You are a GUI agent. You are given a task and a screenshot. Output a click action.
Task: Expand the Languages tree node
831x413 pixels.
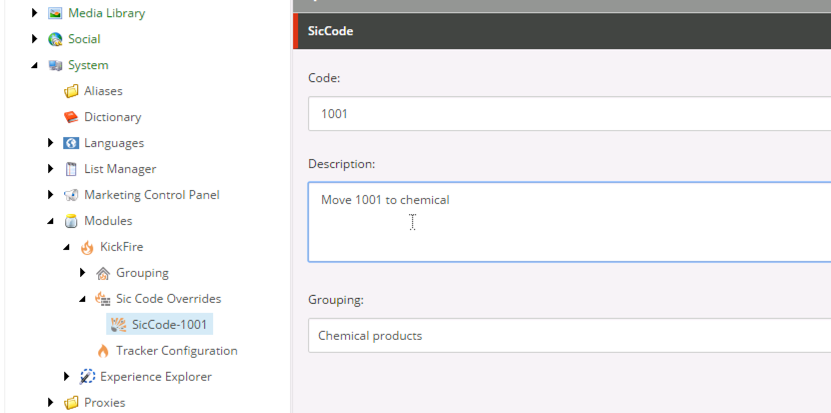51,143
